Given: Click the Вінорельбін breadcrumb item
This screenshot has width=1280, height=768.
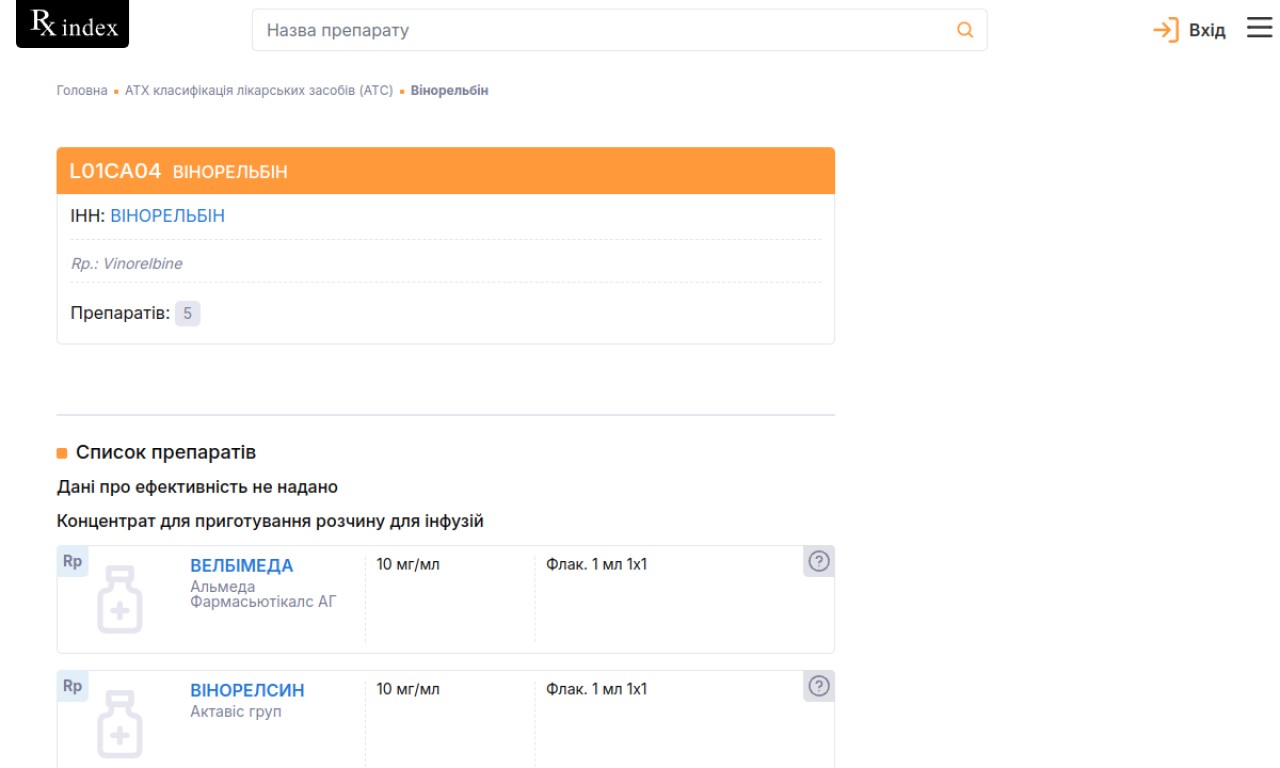Looking at the screenshot, I should click(450, 90).
